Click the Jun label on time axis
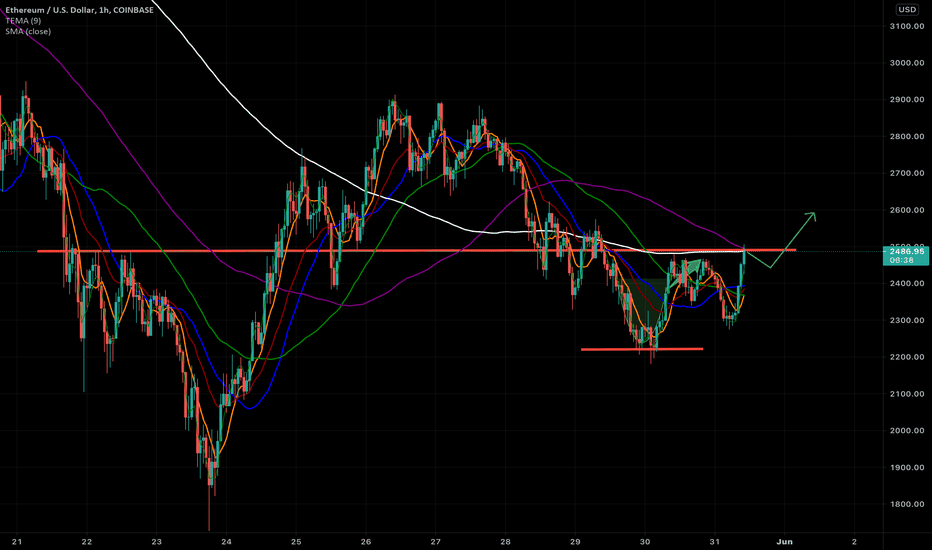The width and height of the screenshot is (932, 550). coord(785,542)
